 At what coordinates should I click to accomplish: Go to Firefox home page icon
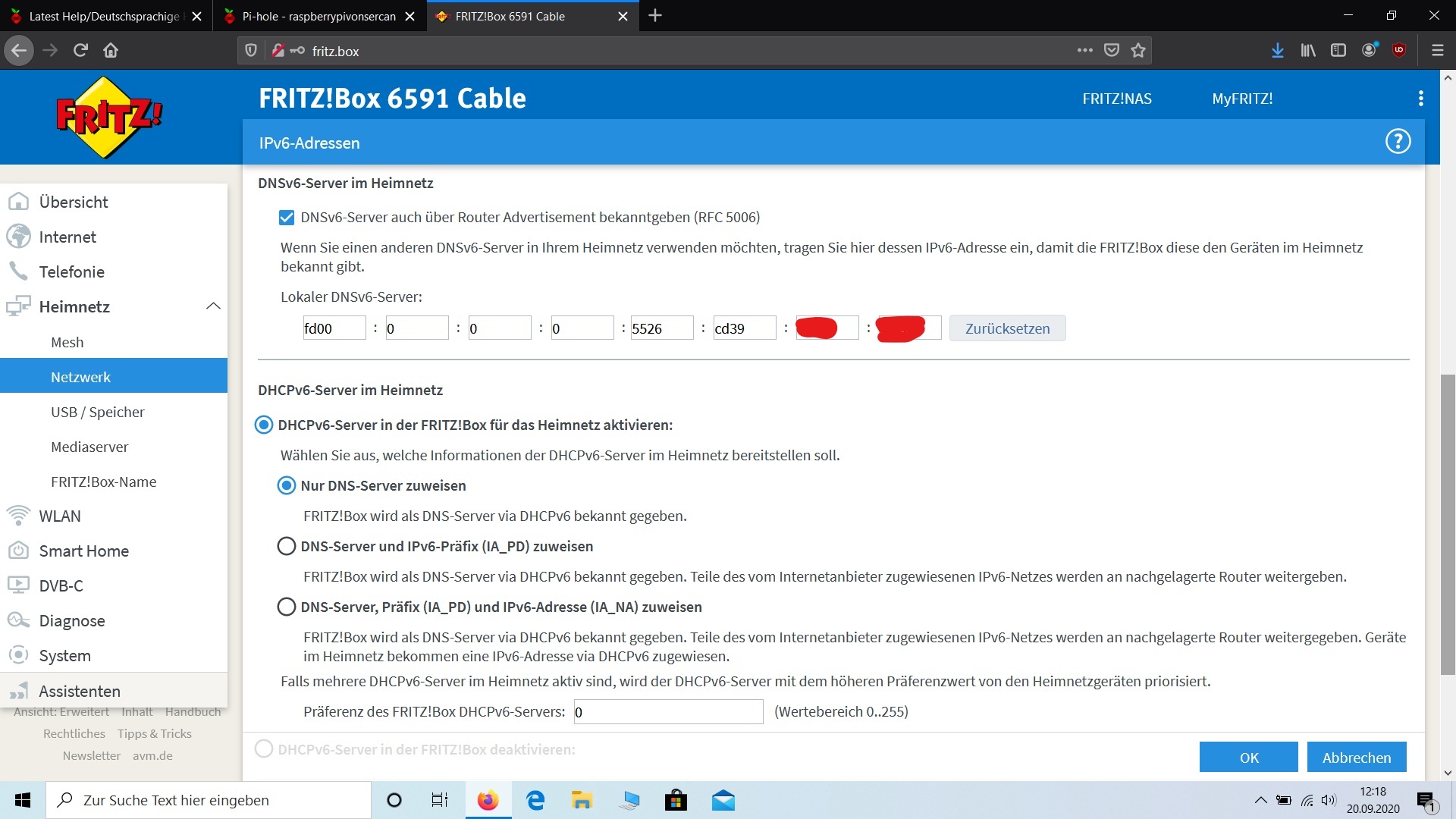111,51
